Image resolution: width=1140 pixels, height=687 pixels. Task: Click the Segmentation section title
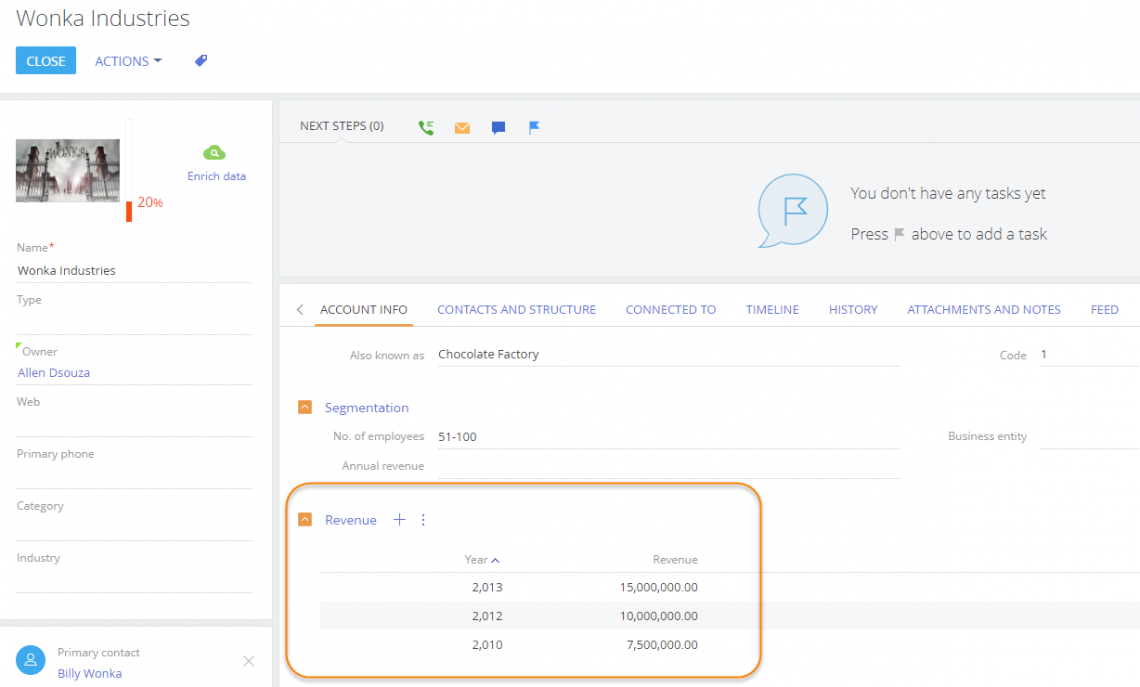click(x=366, y=408)
